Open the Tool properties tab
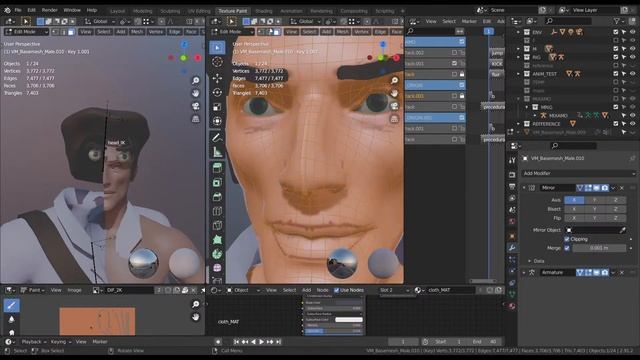Viewport: 640px width, 360px height. (512, 160)
